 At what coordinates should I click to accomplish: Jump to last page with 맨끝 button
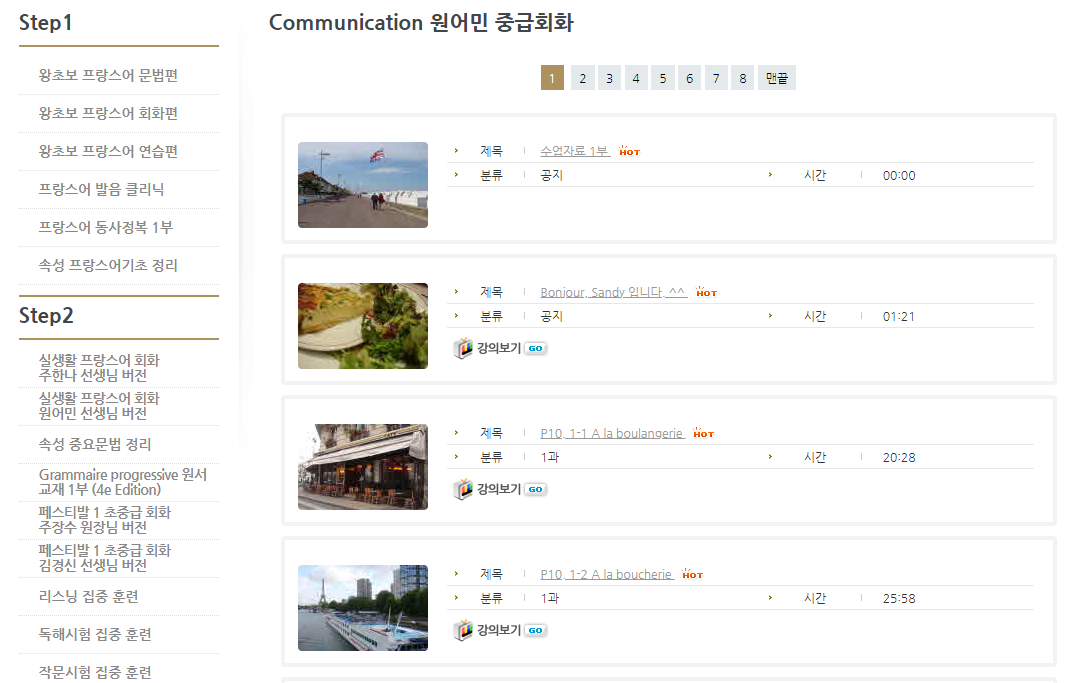point(777,78)
